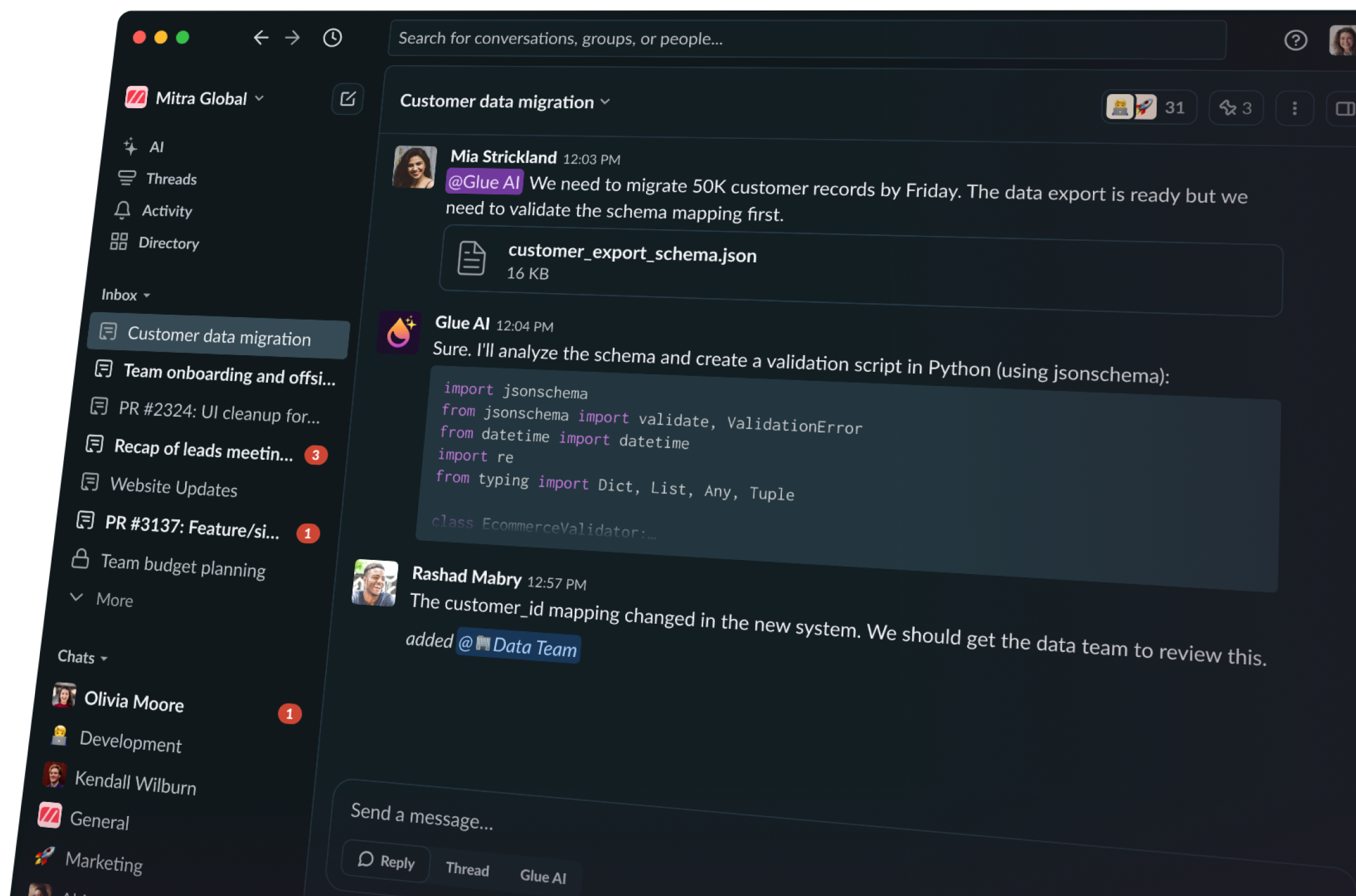Toggle the right sidebar panel icon
The height and width of the screenshot is (896, 1356).
[1344, 109]
